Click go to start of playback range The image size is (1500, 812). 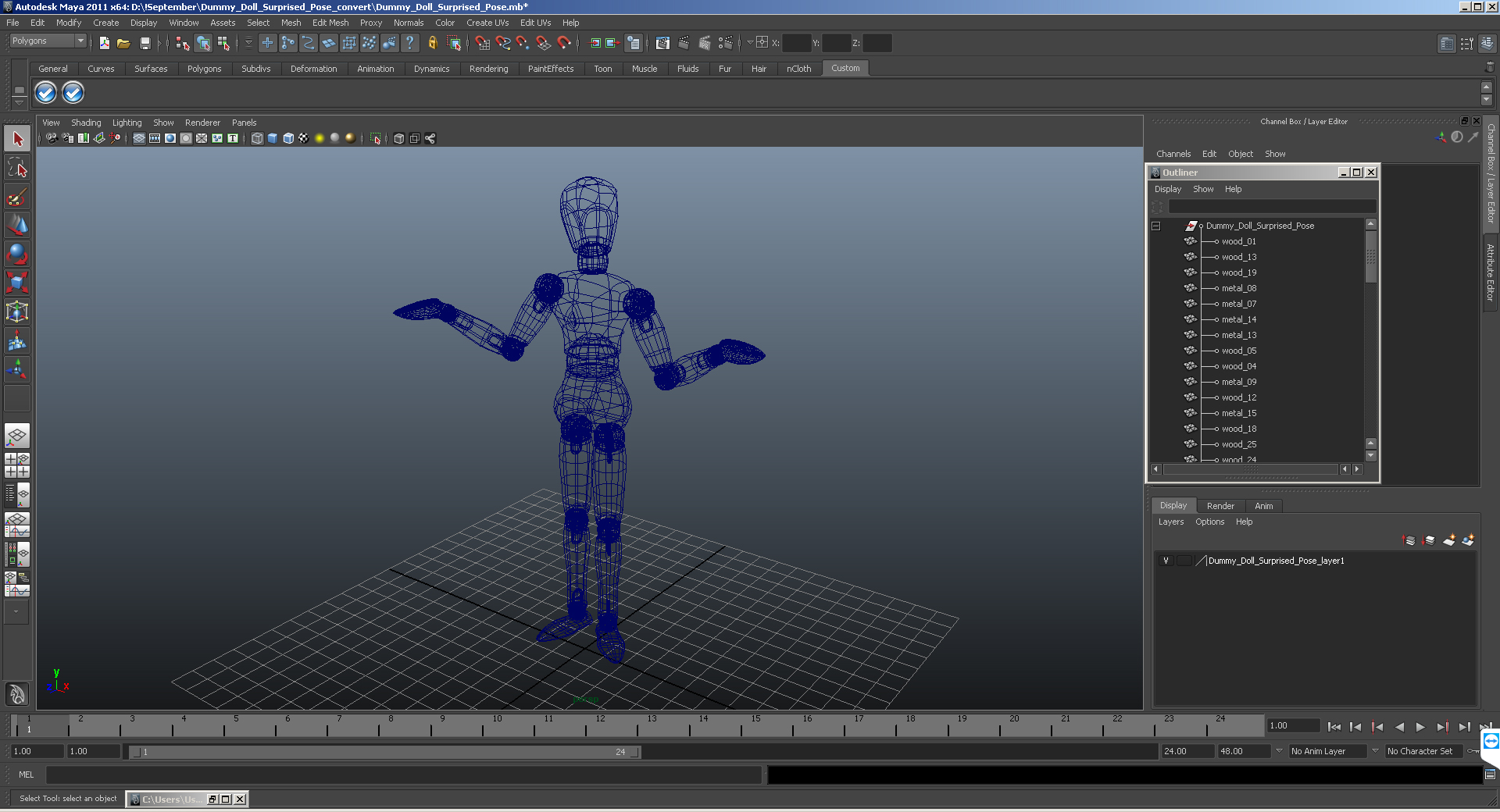click(x=1334, y=727)
